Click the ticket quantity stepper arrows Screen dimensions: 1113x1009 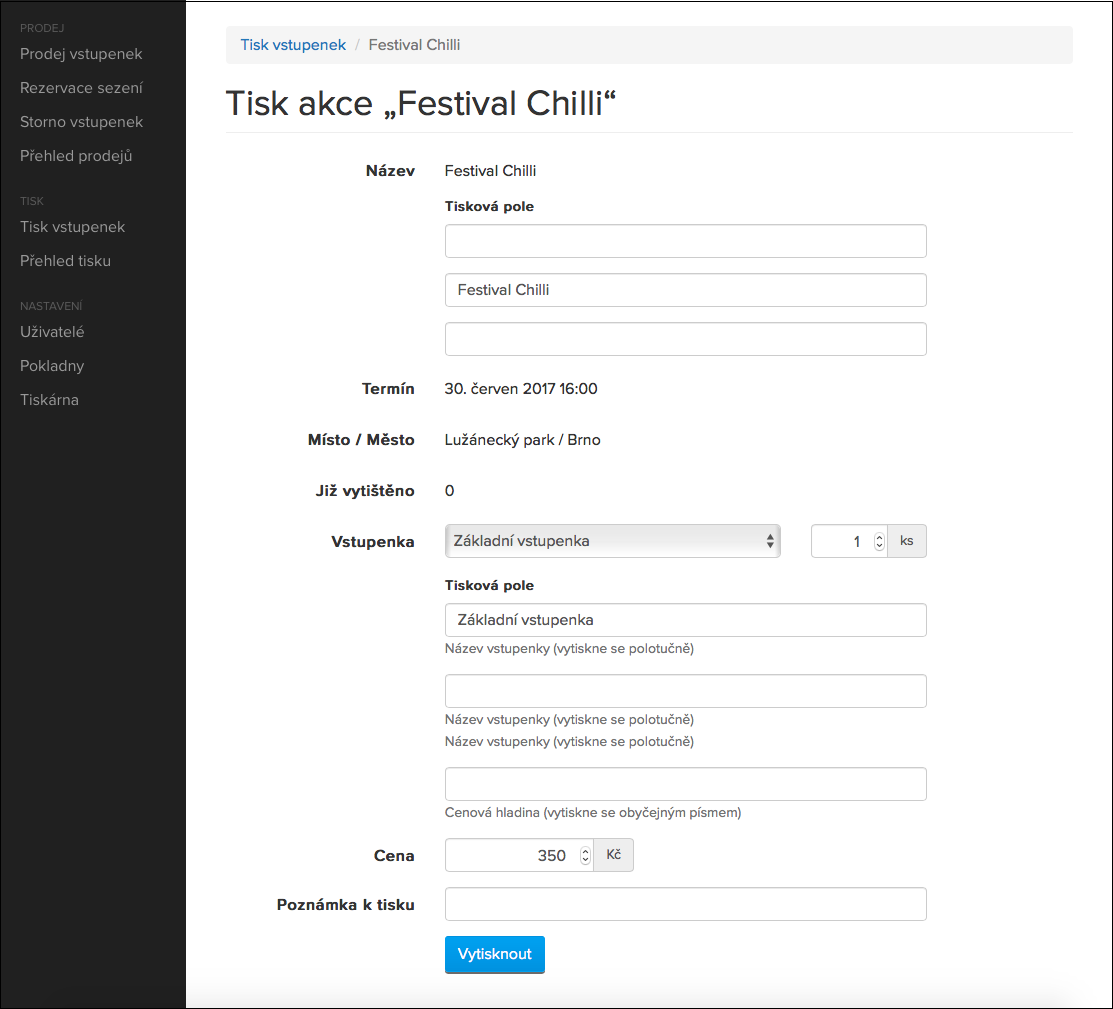879,541
